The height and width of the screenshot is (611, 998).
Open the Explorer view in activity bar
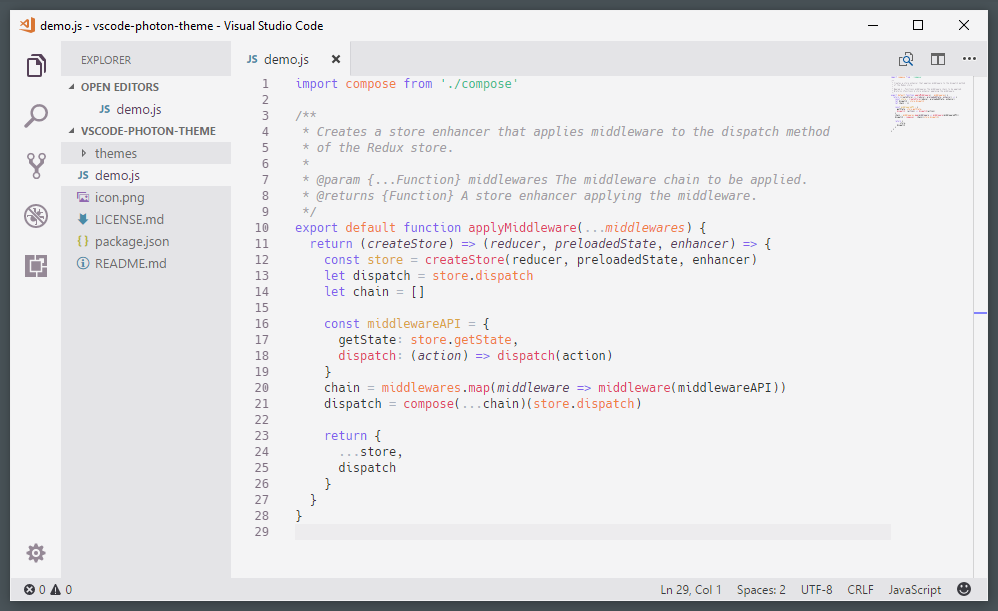pos(36,65)
